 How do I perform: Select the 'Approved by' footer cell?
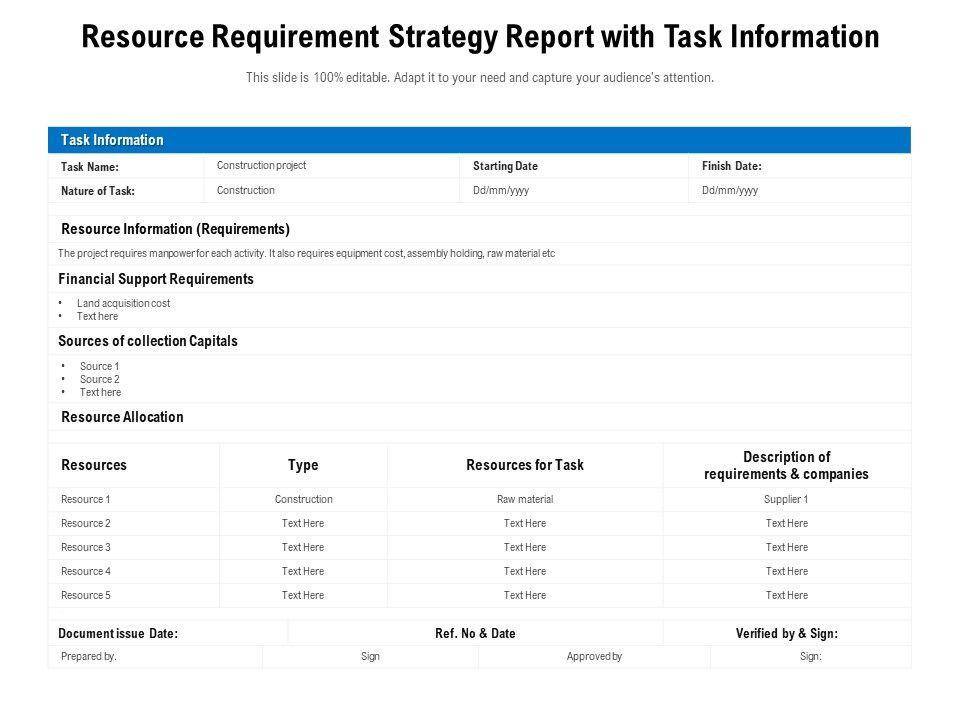tap(594, 657)
